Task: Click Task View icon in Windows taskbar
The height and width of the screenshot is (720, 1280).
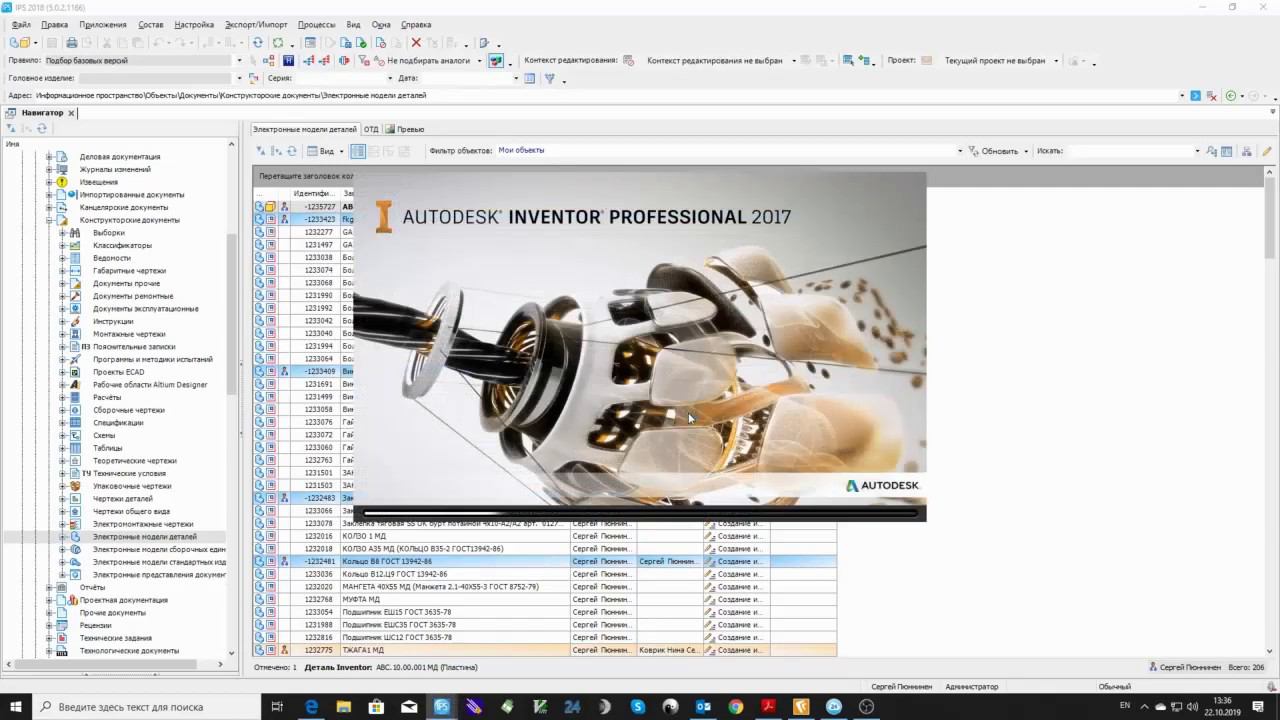Action: 277,706
